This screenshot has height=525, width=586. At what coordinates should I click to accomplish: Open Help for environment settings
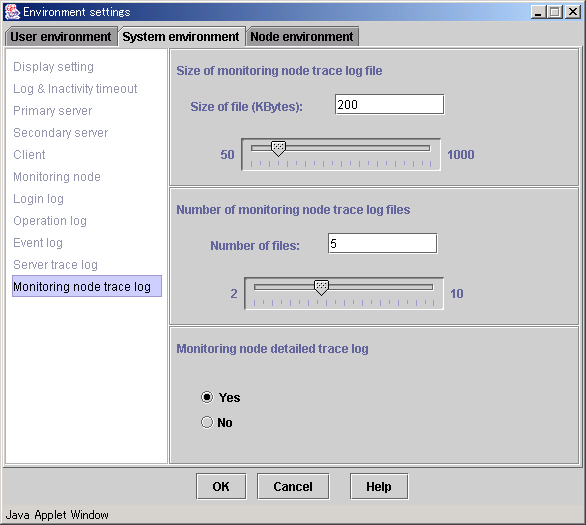[x=379, y=487]
